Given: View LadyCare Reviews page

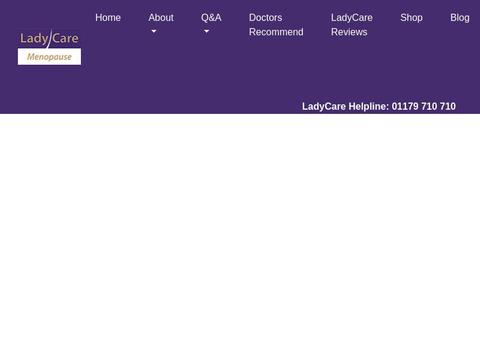Looking at the screenshot, I should 352,25.
